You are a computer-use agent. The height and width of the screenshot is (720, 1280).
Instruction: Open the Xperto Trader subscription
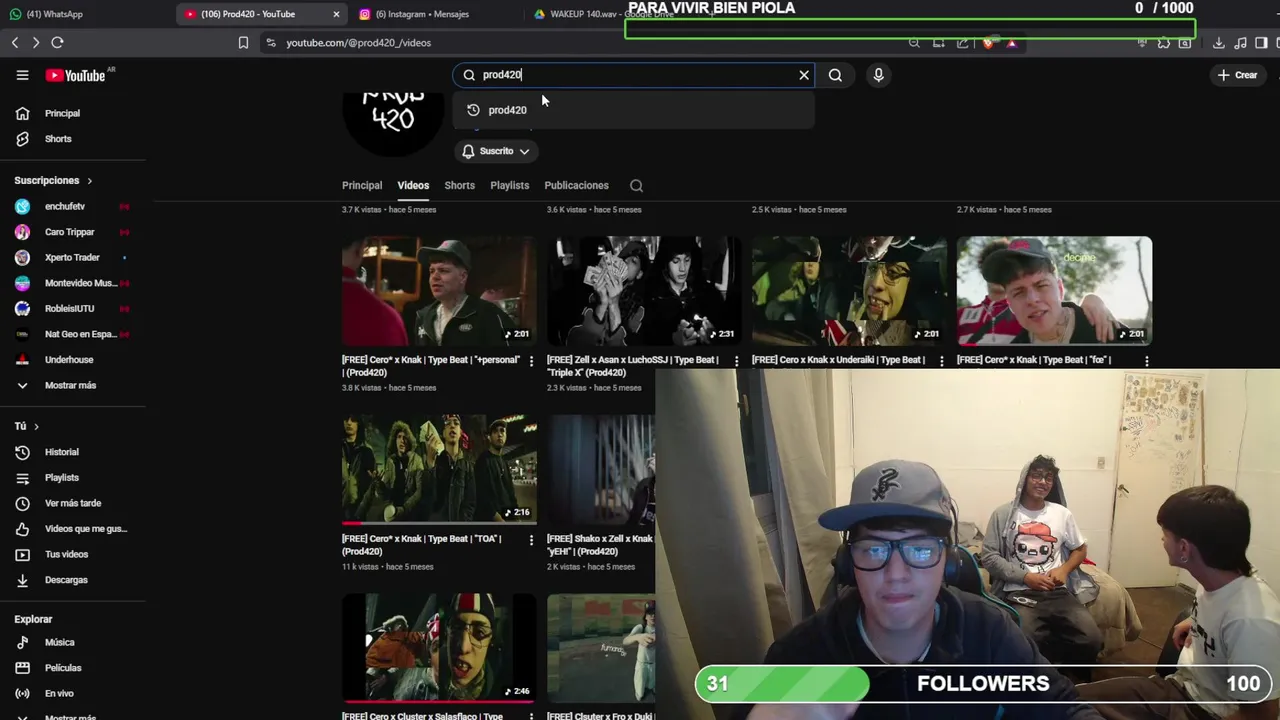click(73, 257)
